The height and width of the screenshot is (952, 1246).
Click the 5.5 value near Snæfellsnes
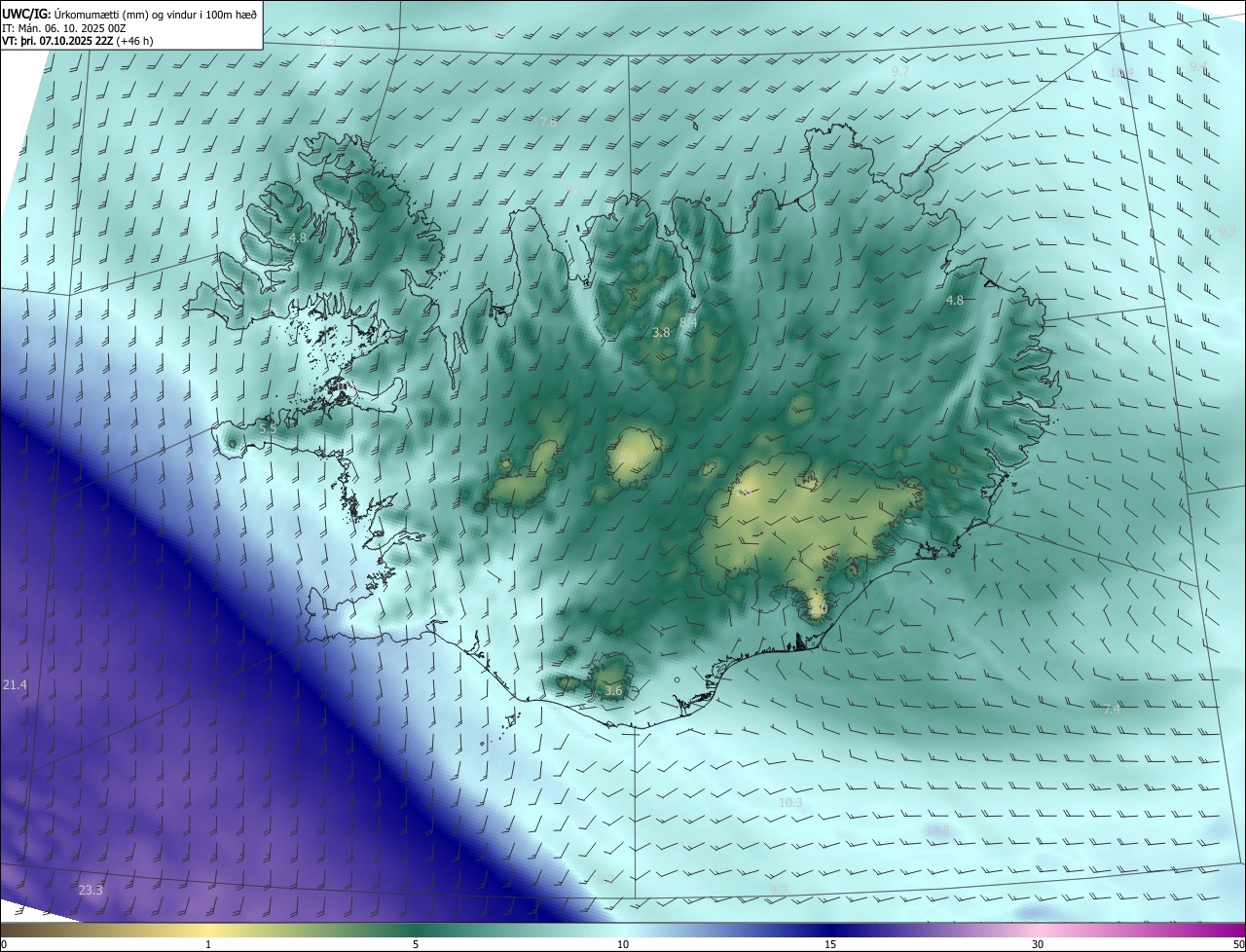268,428
